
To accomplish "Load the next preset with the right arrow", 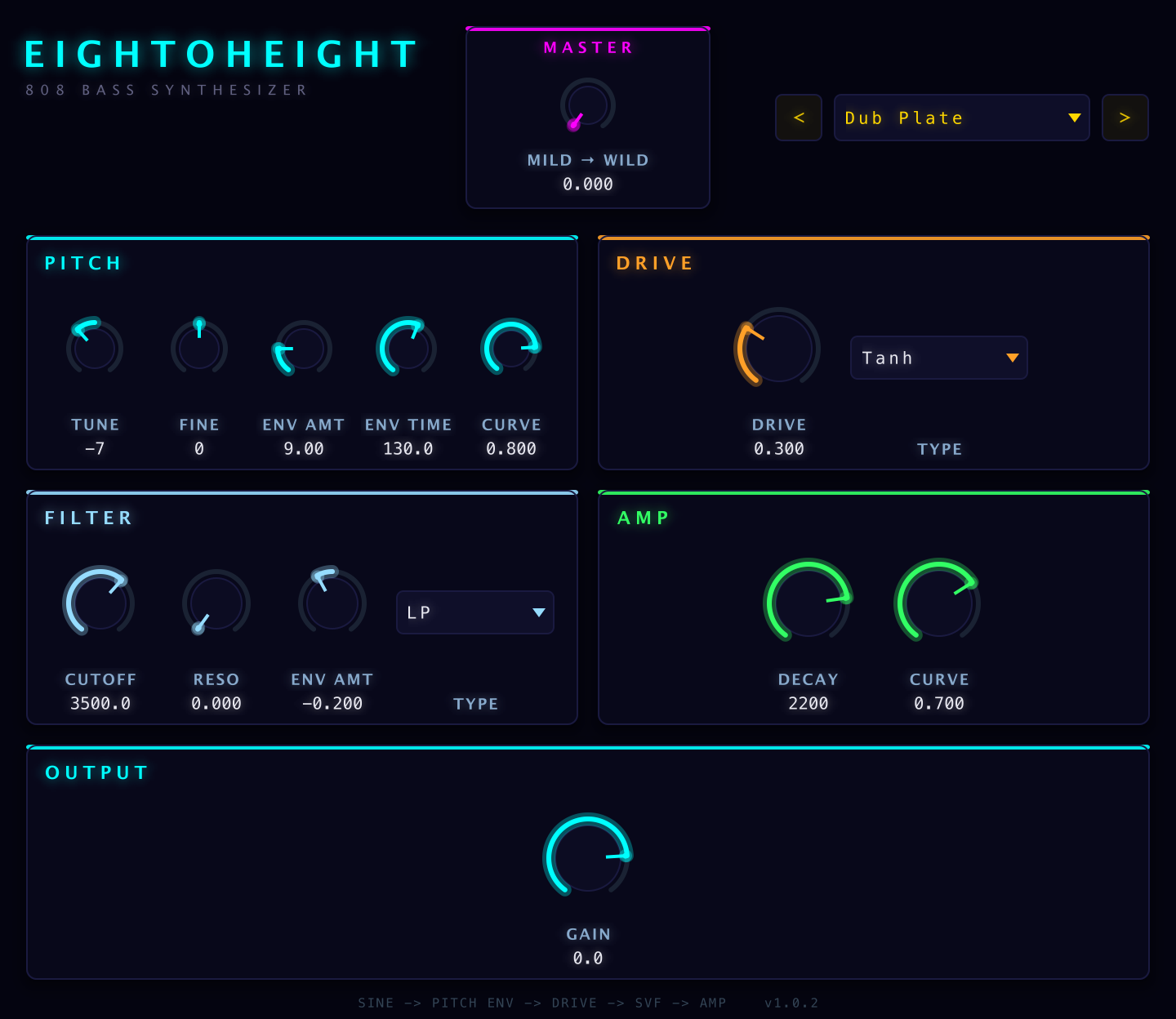I will (x=1125, y=118).
